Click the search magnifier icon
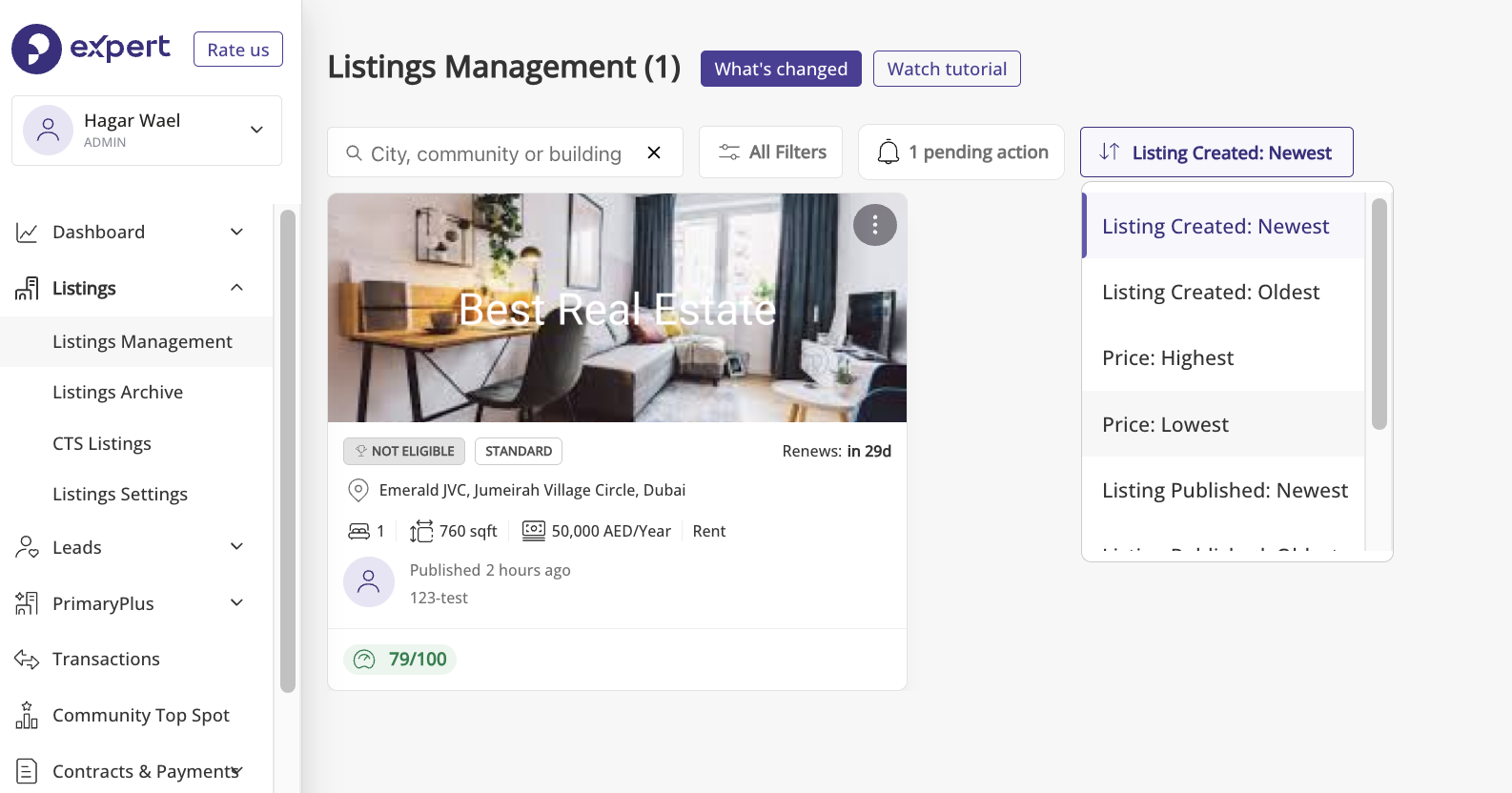This screenshot has width=1512, height=793. click(x=354, y=153)
